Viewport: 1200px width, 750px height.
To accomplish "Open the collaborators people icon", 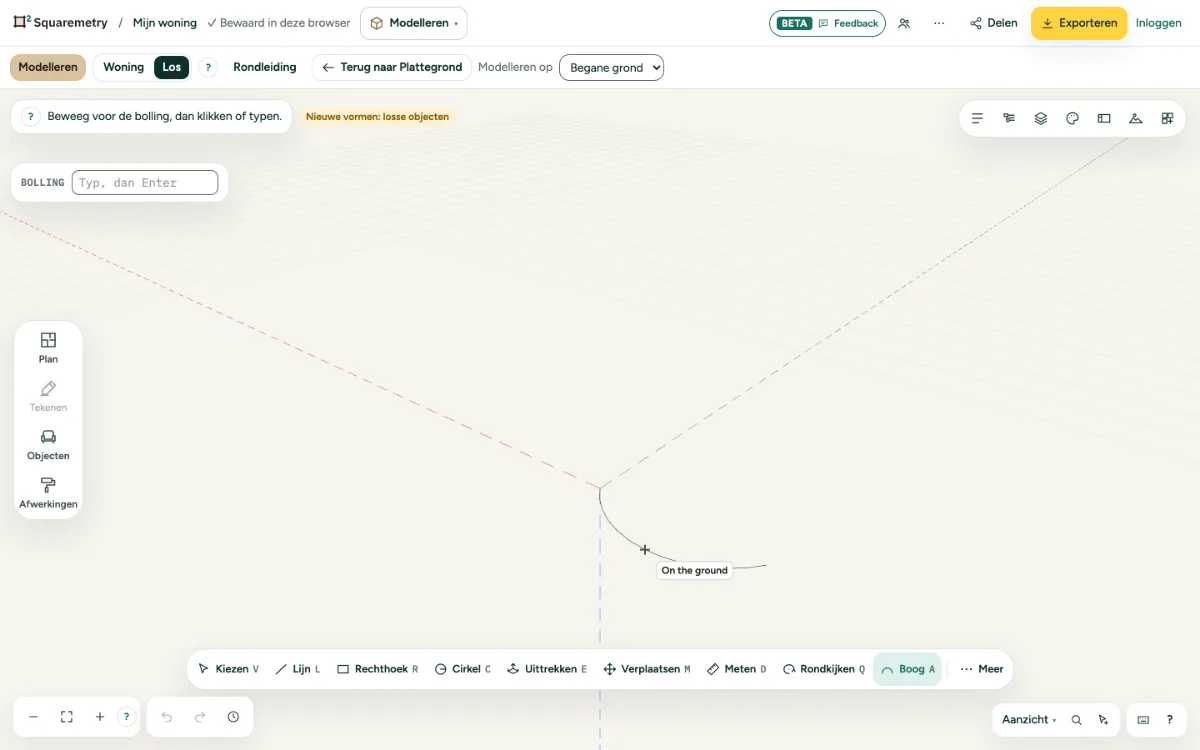I will coord(904,23).
